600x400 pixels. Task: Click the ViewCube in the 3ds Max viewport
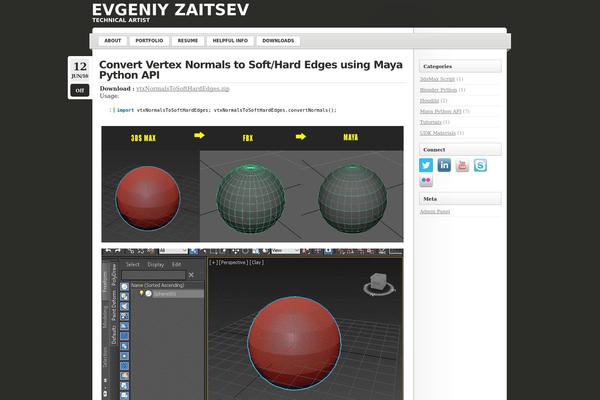pos(378,283)
